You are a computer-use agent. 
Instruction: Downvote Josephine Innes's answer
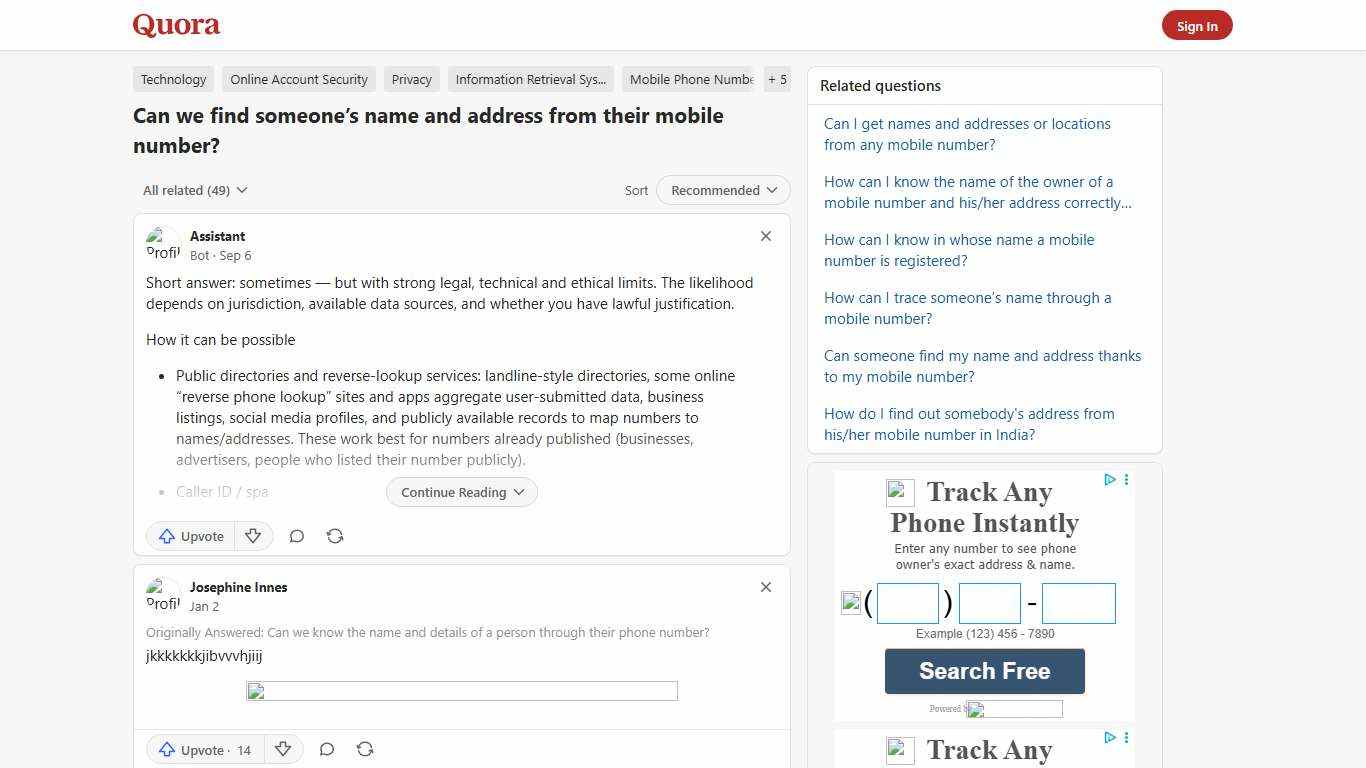point(283,749)
